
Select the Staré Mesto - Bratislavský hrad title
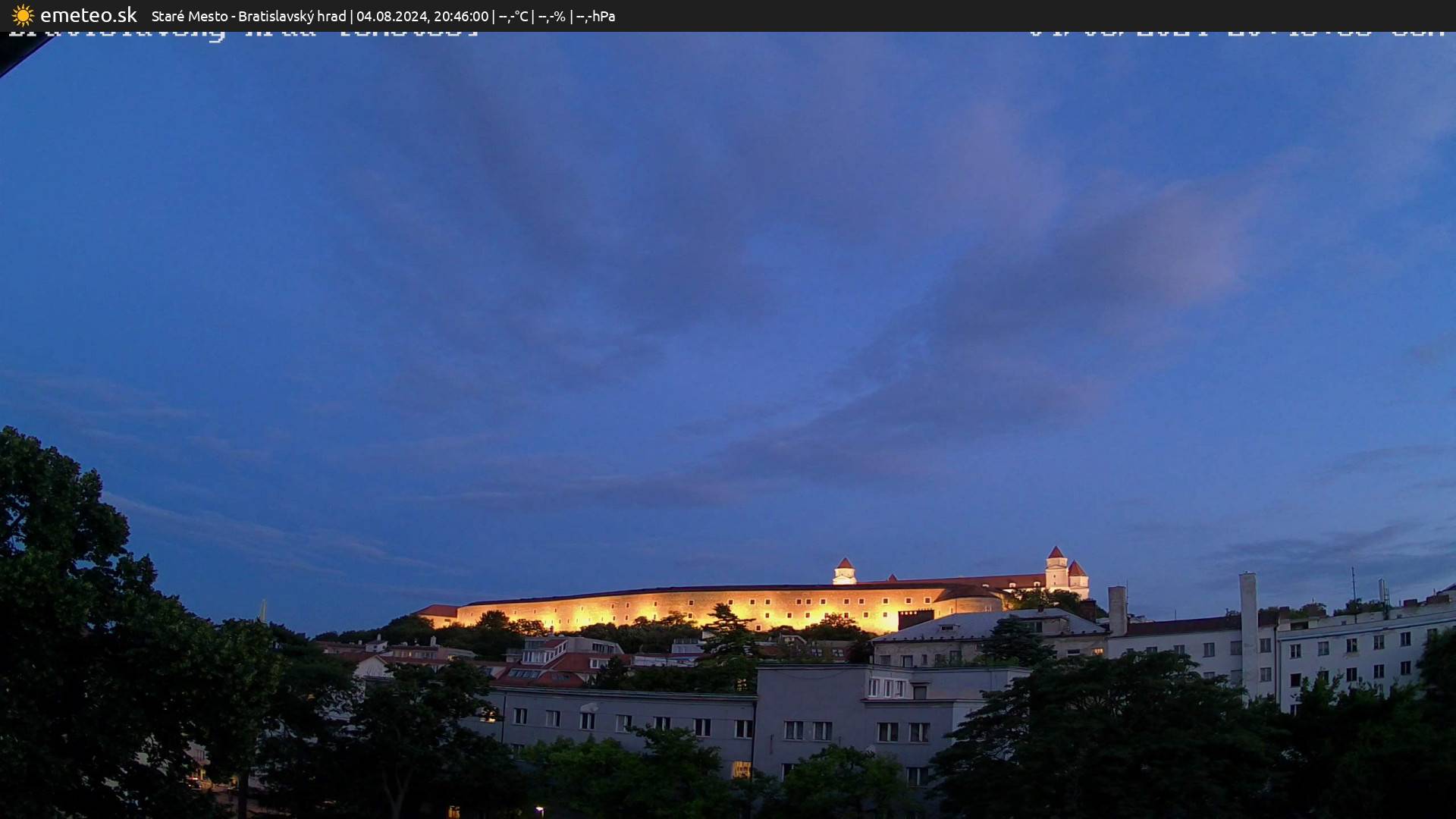[249, 15]
